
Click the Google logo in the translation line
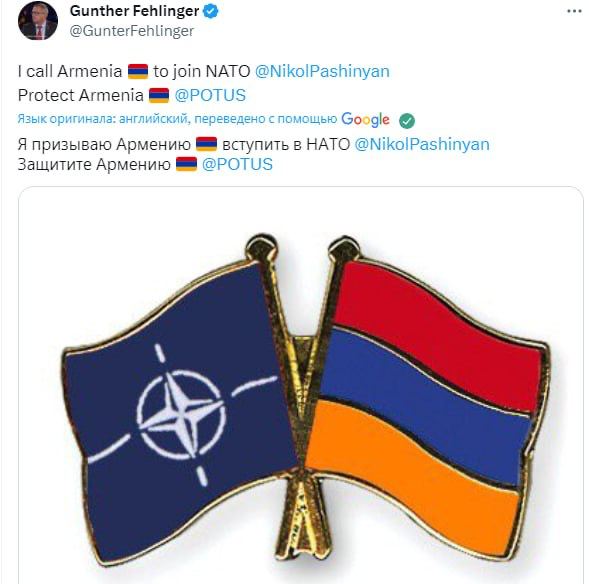[x=365, y=119]
